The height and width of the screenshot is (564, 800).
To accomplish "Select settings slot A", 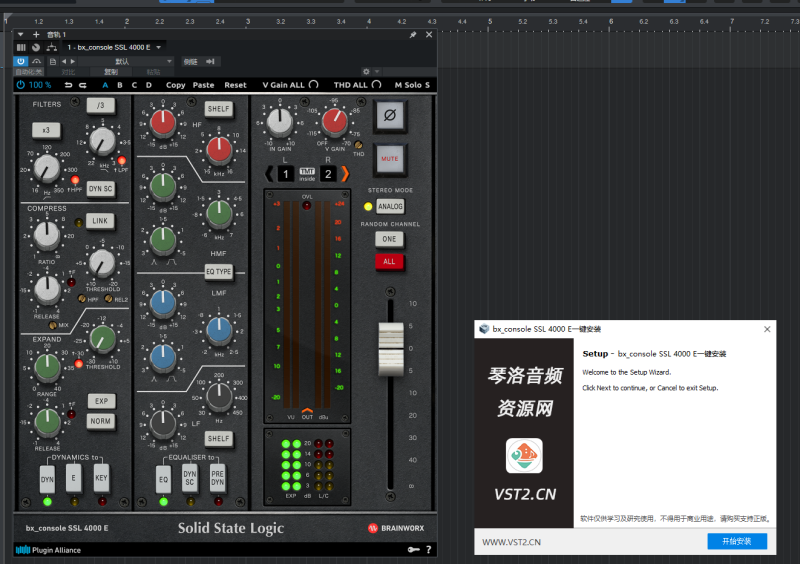I will tap(105, 85).
